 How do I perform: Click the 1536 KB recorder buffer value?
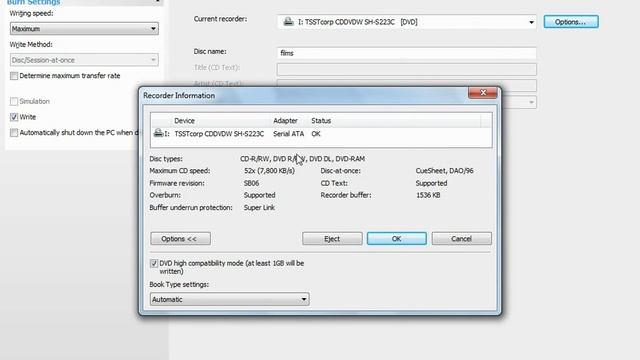(x=428, y=195)
